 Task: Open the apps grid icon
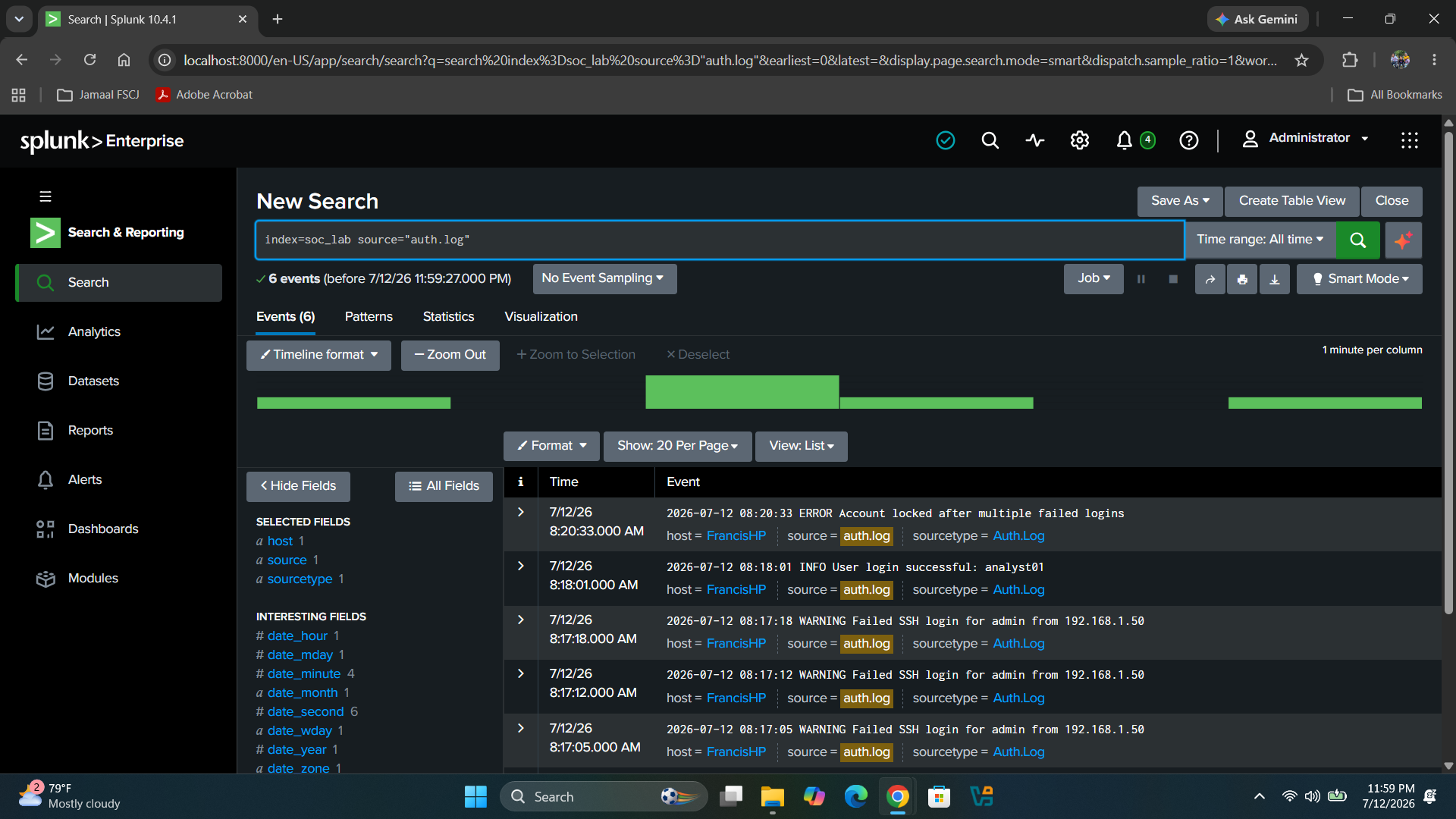click(1409, 140)
